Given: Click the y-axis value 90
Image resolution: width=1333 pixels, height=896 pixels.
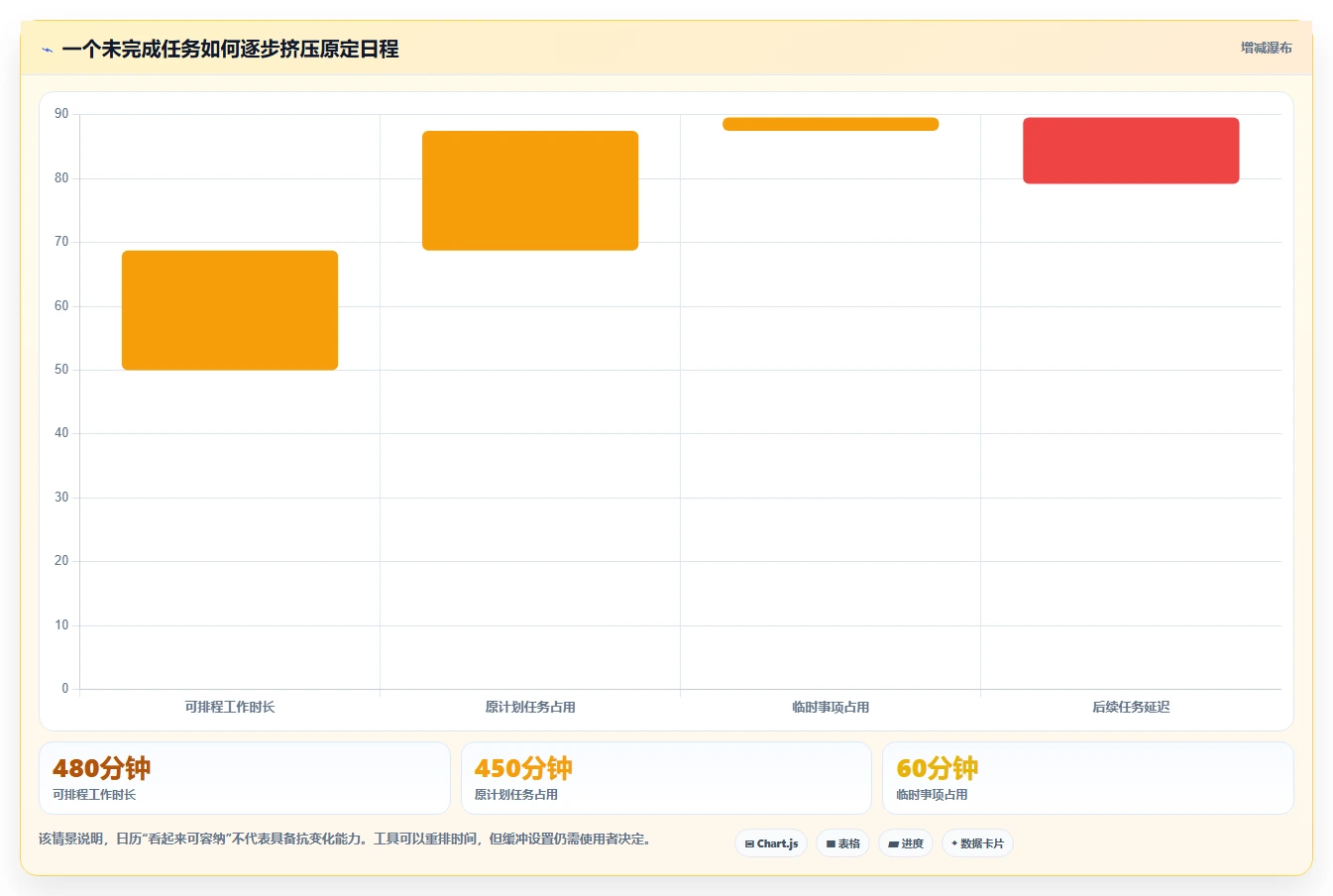Looking at the screenshot, I should click(61, 114).
